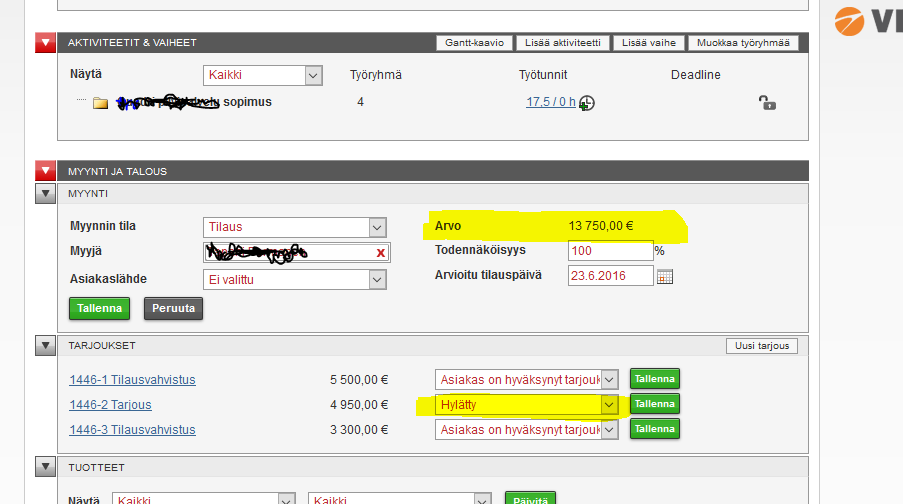Collapse the Myynti ja Talous red arrow
Viewport: 903px width, 504px height.
(45, 171)
